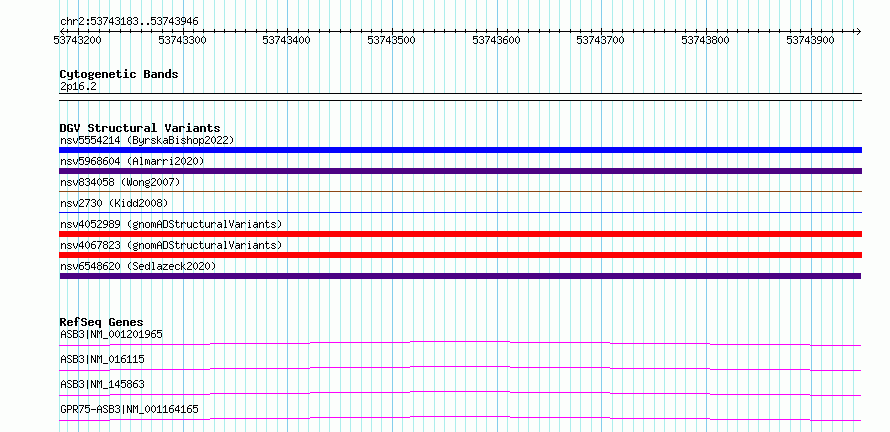Open the Cytogenetic Bands track title
Screen dimensions: 890x432
click(119, 74)
